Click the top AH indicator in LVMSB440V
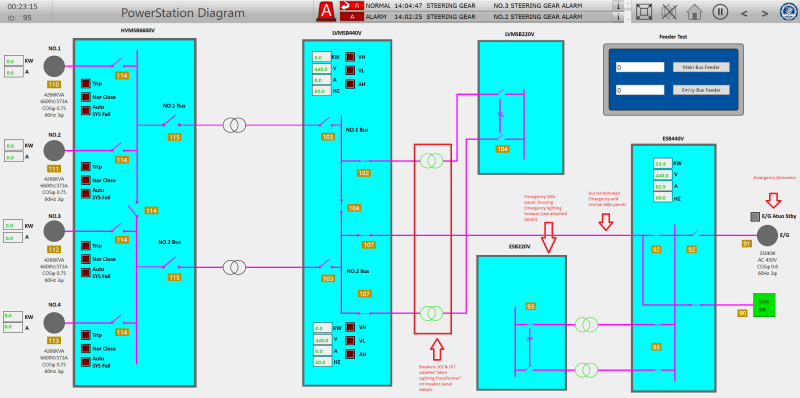800x398 pixels. [351, 84]
